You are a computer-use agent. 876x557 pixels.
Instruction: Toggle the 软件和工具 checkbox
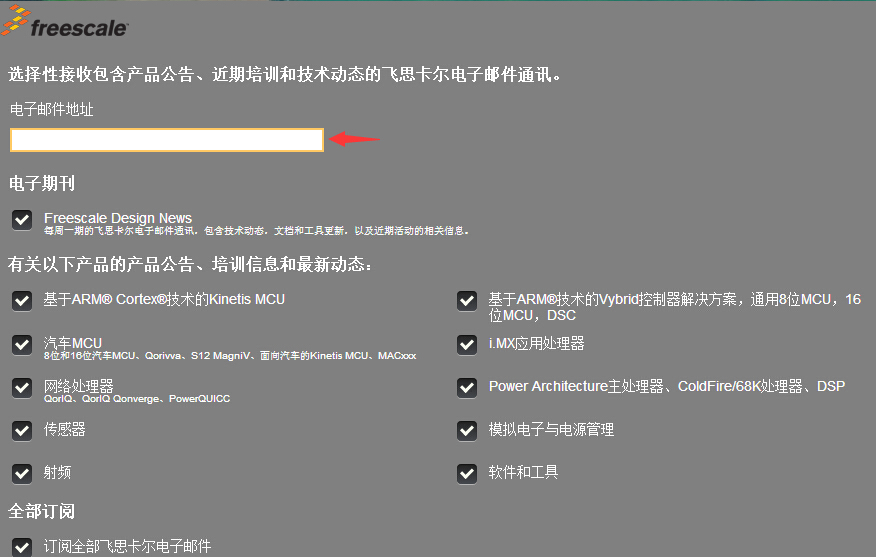467,473
